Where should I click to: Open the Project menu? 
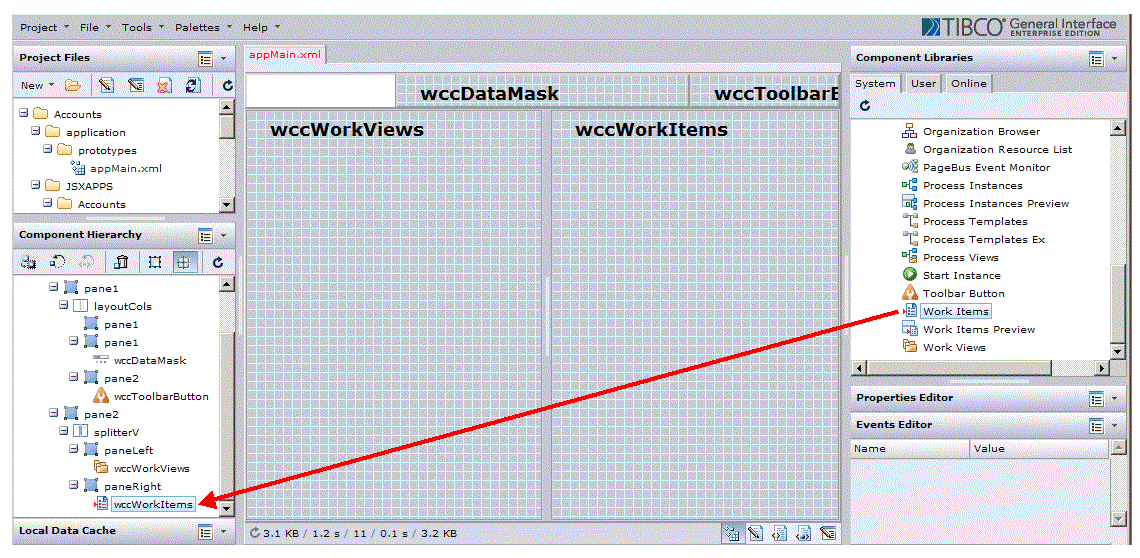(x=44, y=27)
